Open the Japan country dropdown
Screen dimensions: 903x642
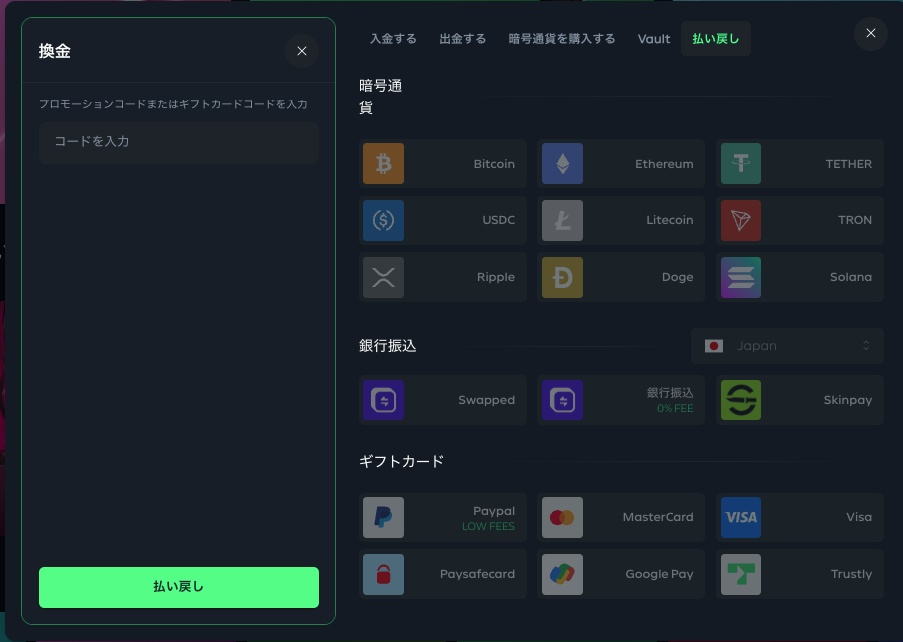(x=787, y=345)
